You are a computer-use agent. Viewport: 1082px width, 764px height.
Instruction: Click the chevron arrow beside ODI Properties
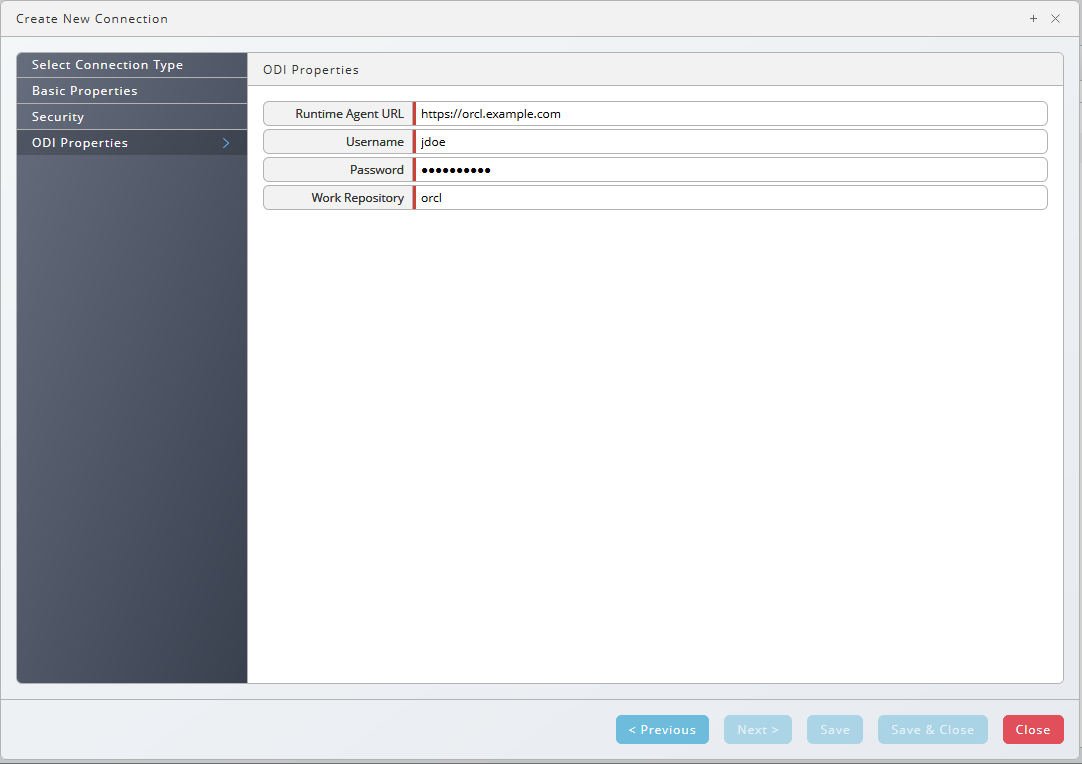click(226, 143)
